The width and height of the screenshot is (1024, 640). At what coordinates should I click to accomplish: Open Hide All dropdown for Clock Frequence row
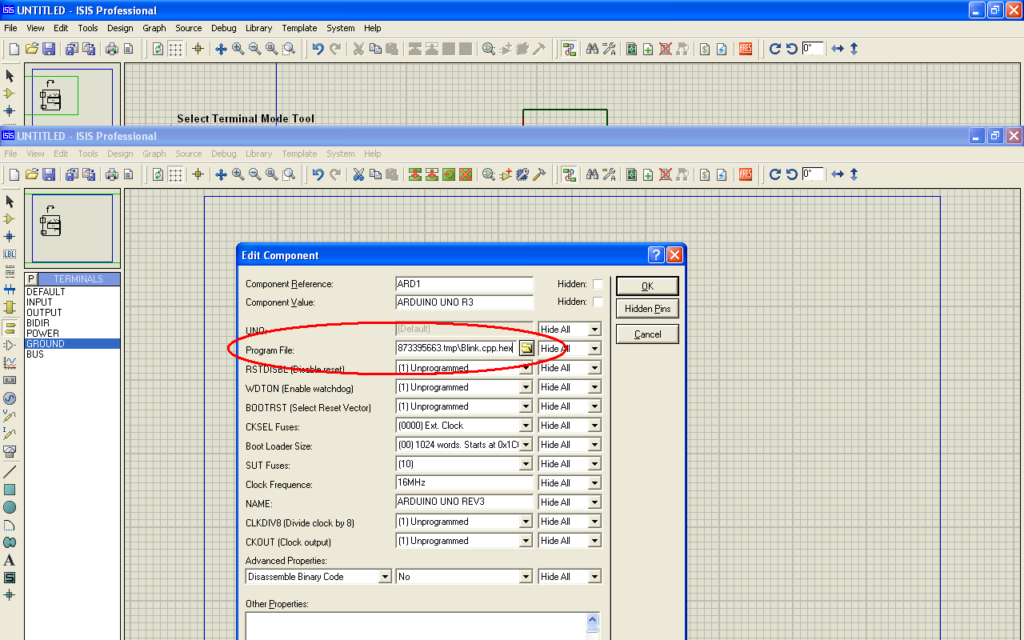coord(594,483)
